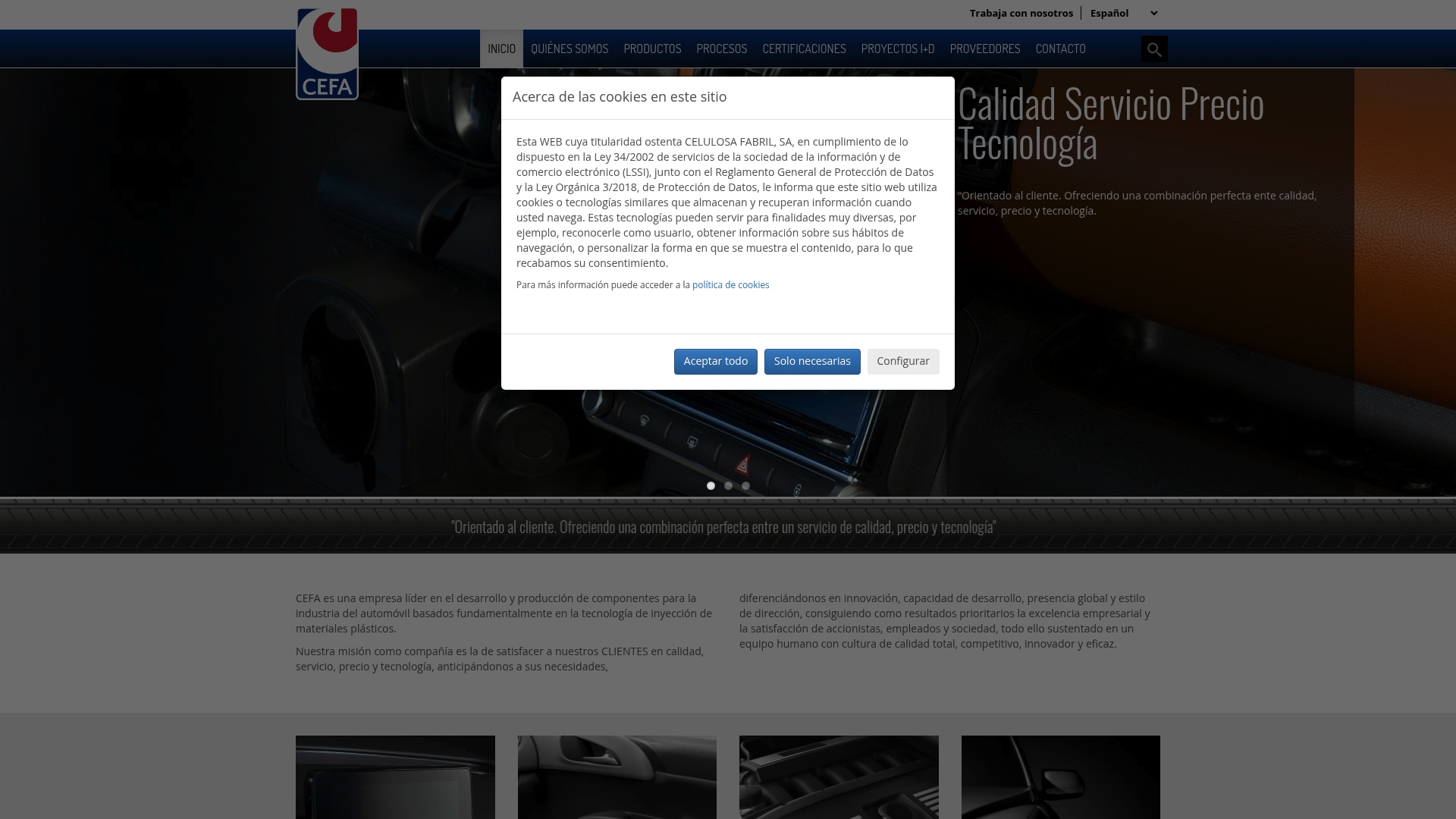Select third slider dot
This screenshot has height=819, width=1456.
click(x=745, y=486)
